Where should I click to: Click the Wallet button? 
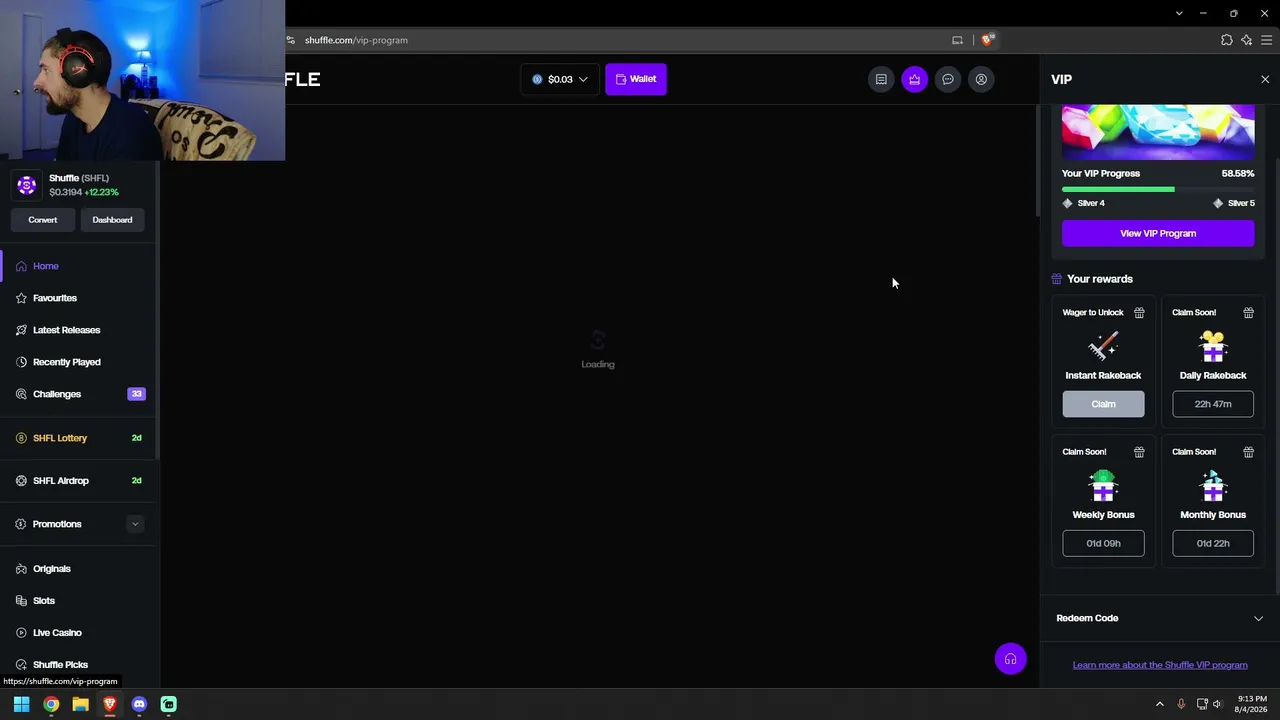(636, 79)
